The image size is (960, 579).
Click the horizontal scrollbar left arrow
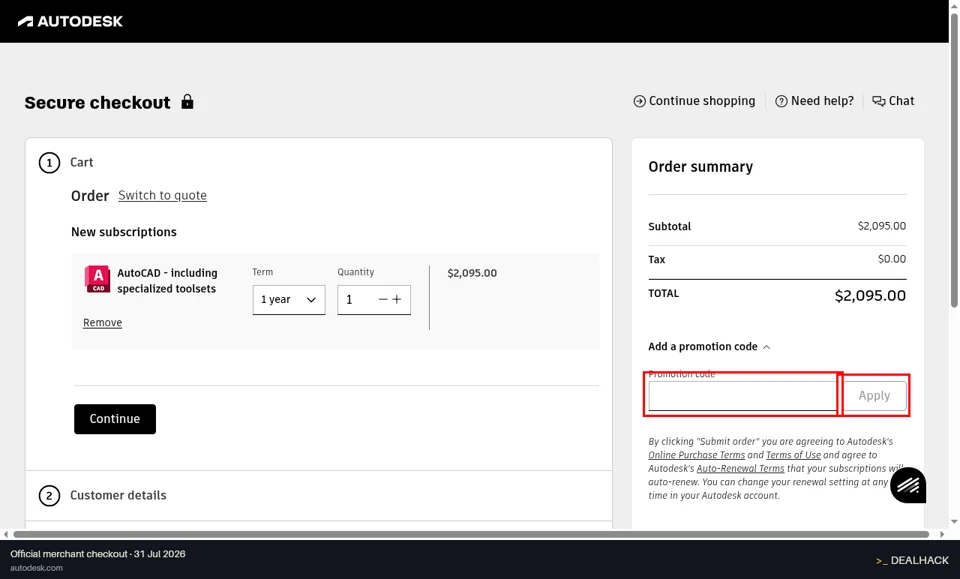[6, 534]
